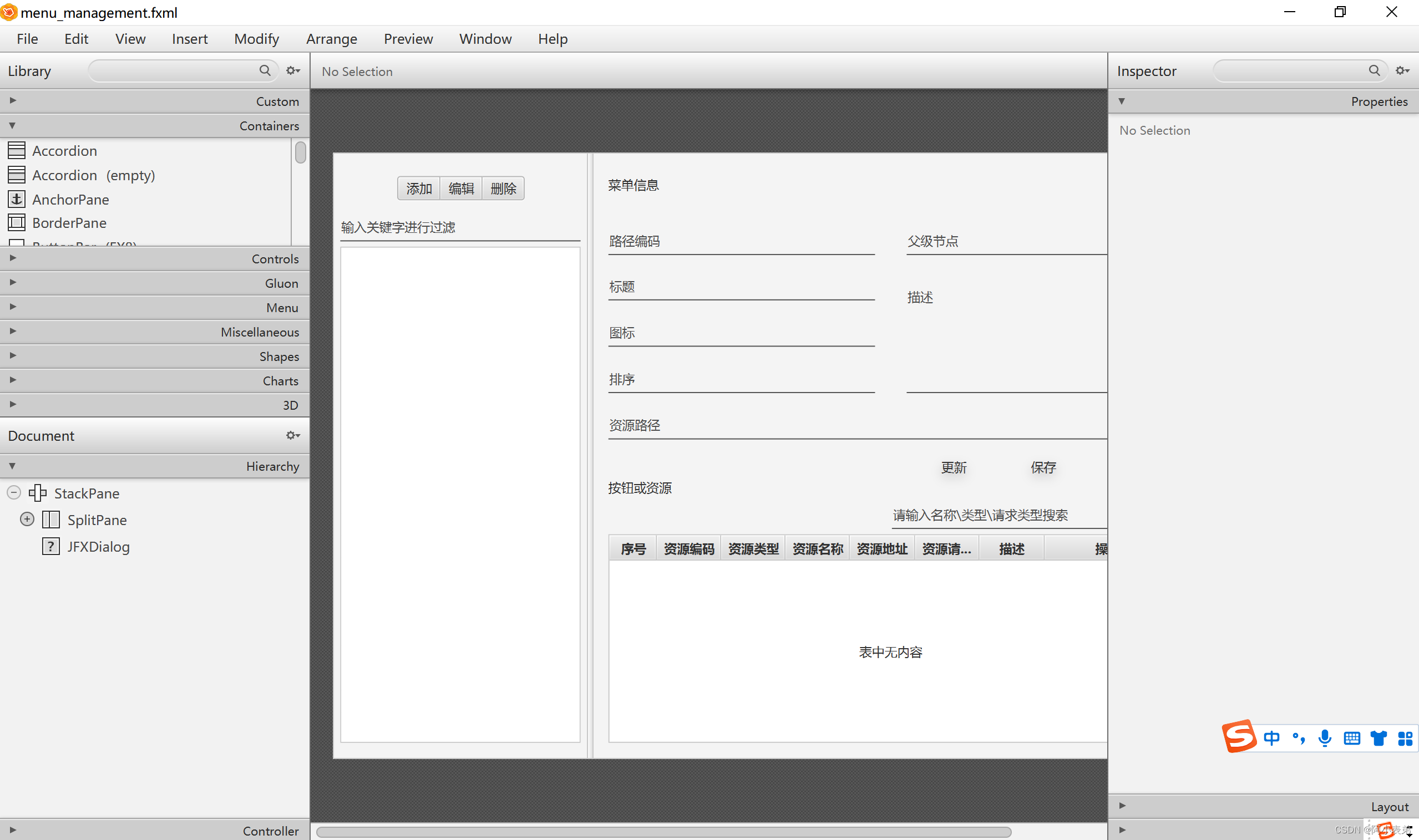Toggle Sogou Chinese input mode button
The width and height of the screenshot is (1419, 840).
[1271, 739]
